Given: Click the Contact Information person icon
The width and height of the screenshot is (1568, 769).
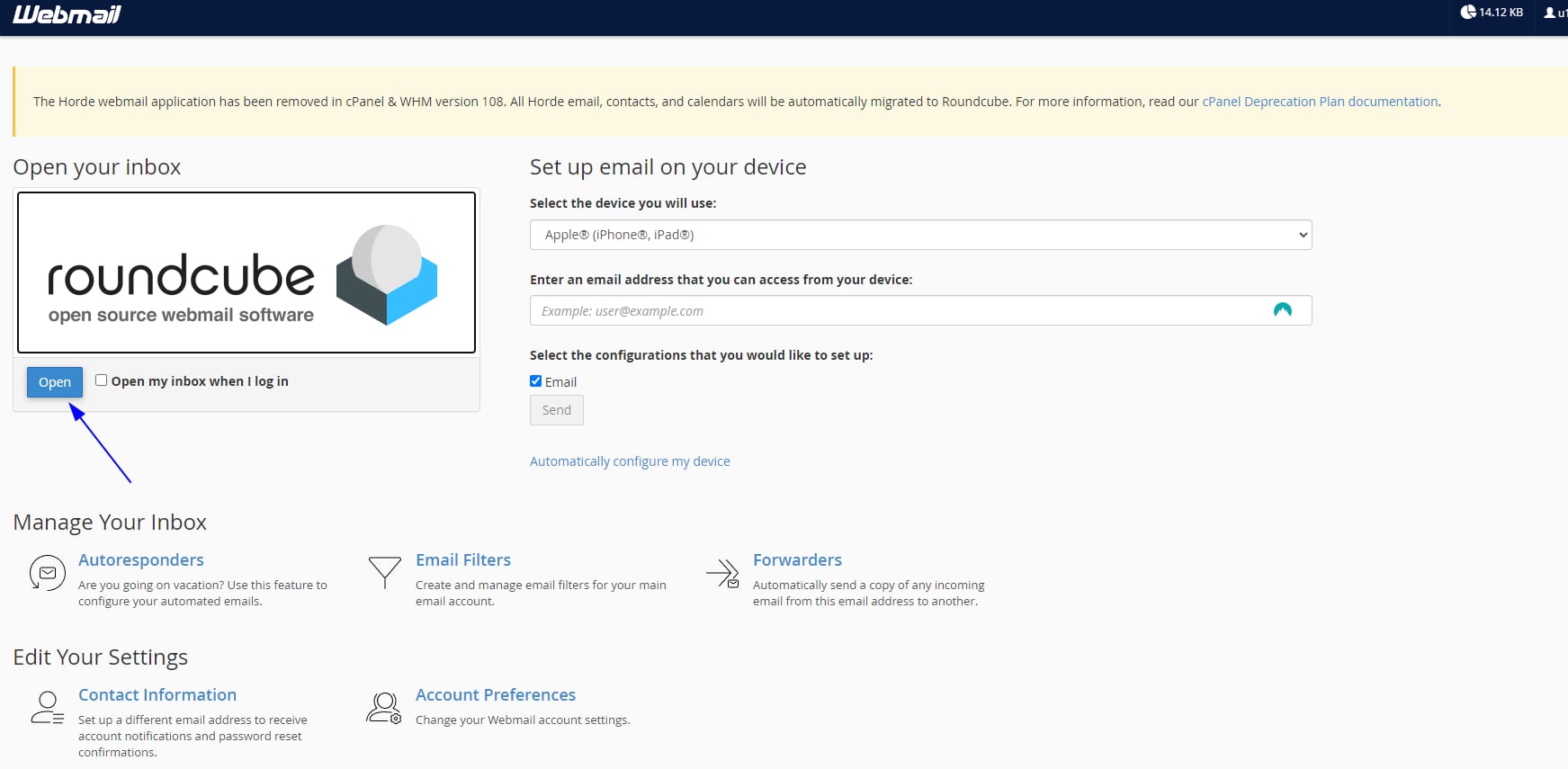Looking at the screenshot, I should (47, 708).
